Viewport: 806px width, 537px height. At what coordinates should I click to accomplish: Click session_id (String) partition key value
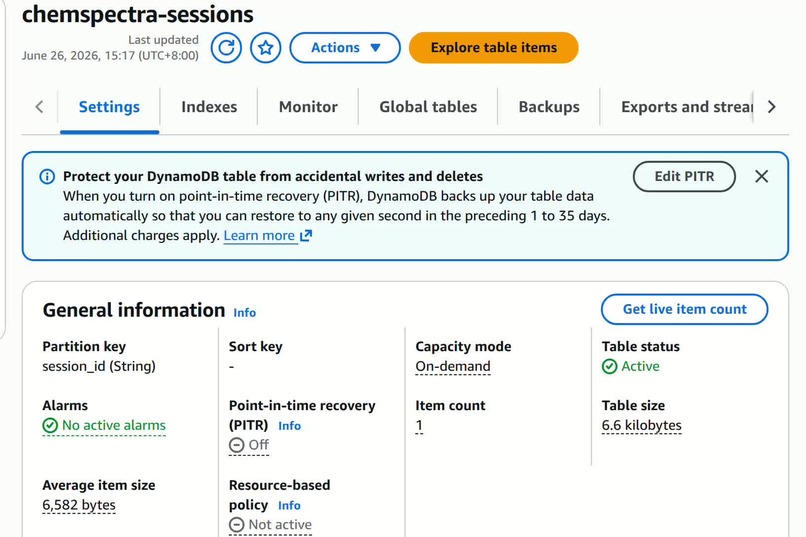click(99, 366)
